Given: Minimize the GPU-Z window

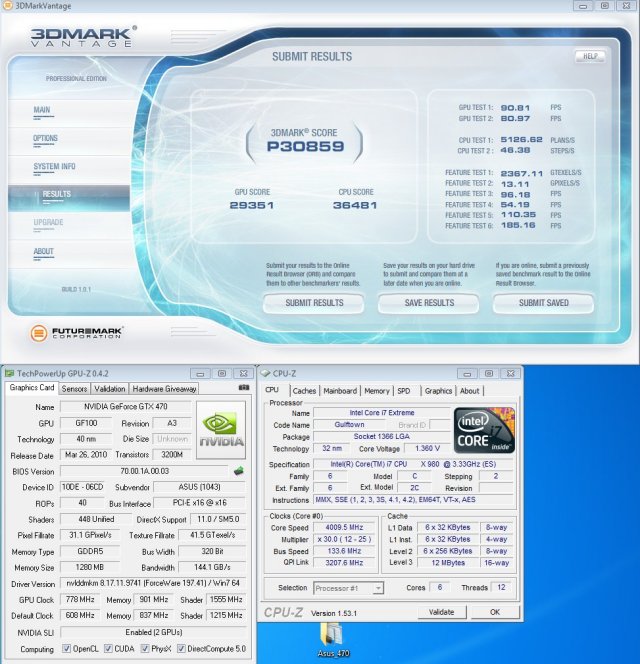Looking at the screenshot, I should point(200,374).
